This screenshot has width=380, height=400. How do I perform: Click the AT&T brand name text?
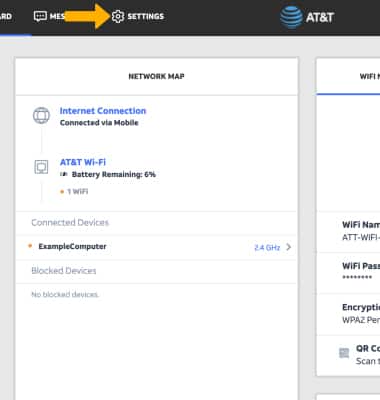coord(320,17)
